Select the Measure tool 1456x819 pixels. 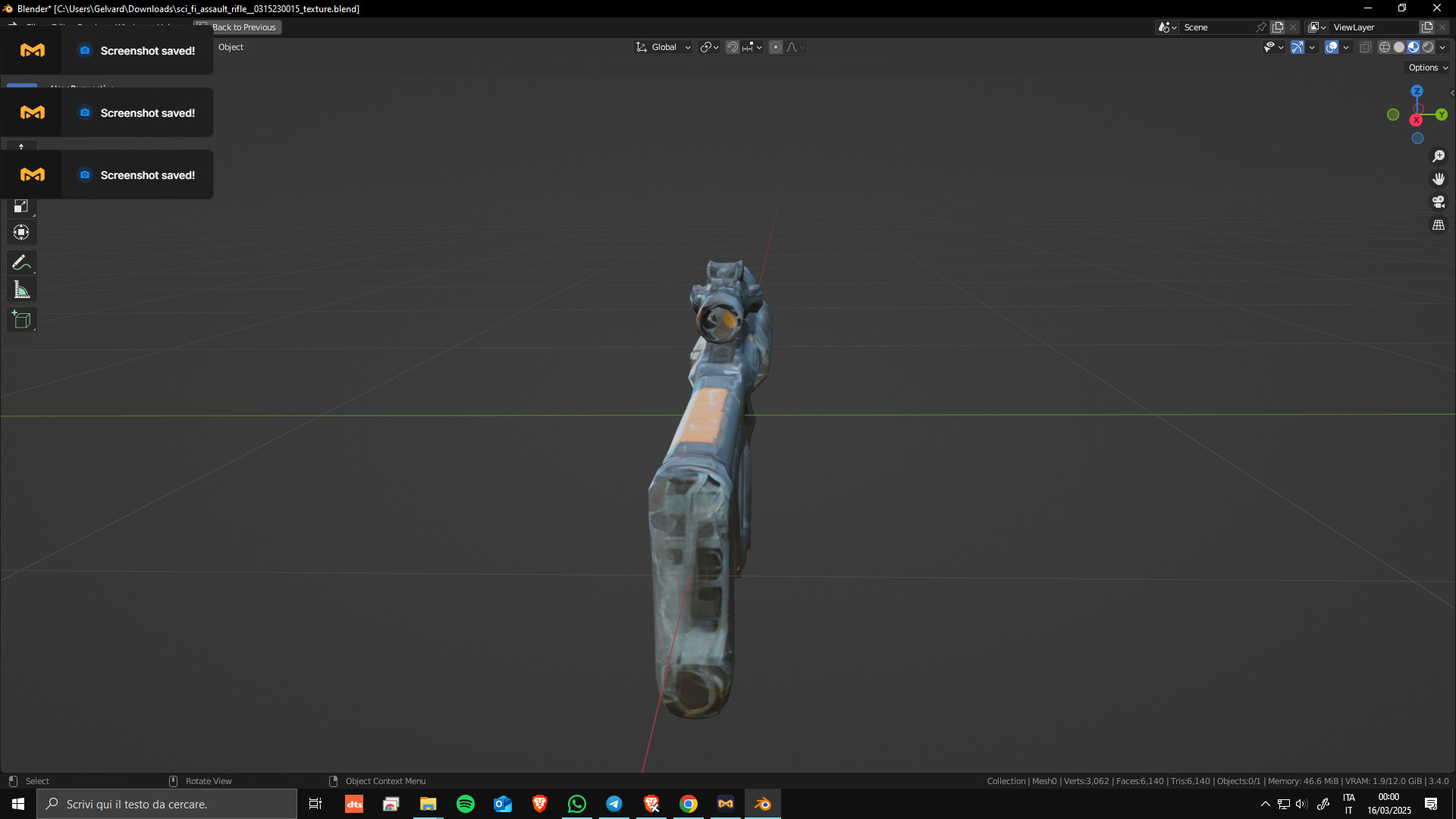(21, 290)
